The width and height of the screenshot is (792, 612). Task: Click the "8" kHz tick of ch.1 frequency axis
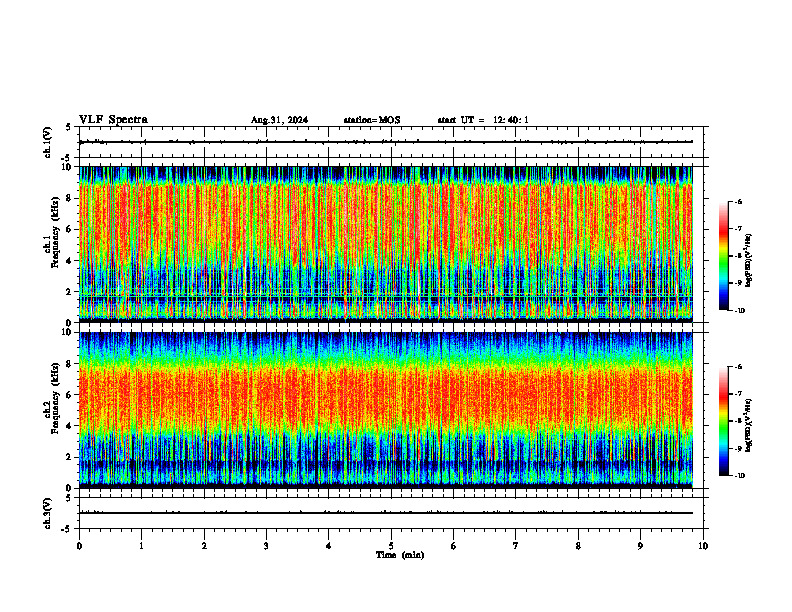tap(71, 198)
